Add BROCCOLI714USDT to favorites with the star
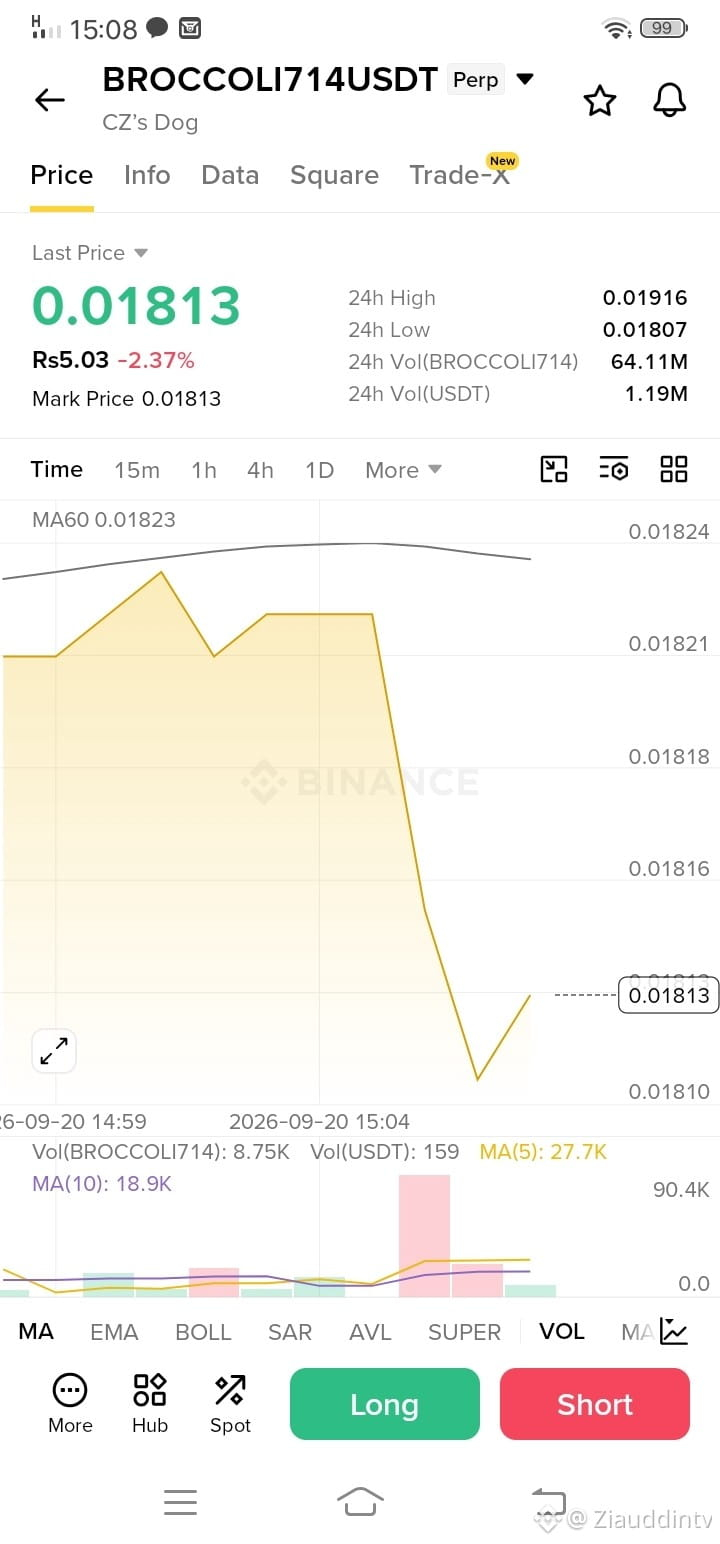This screenshot has width=720, height=1544. (x=599, y=100)
